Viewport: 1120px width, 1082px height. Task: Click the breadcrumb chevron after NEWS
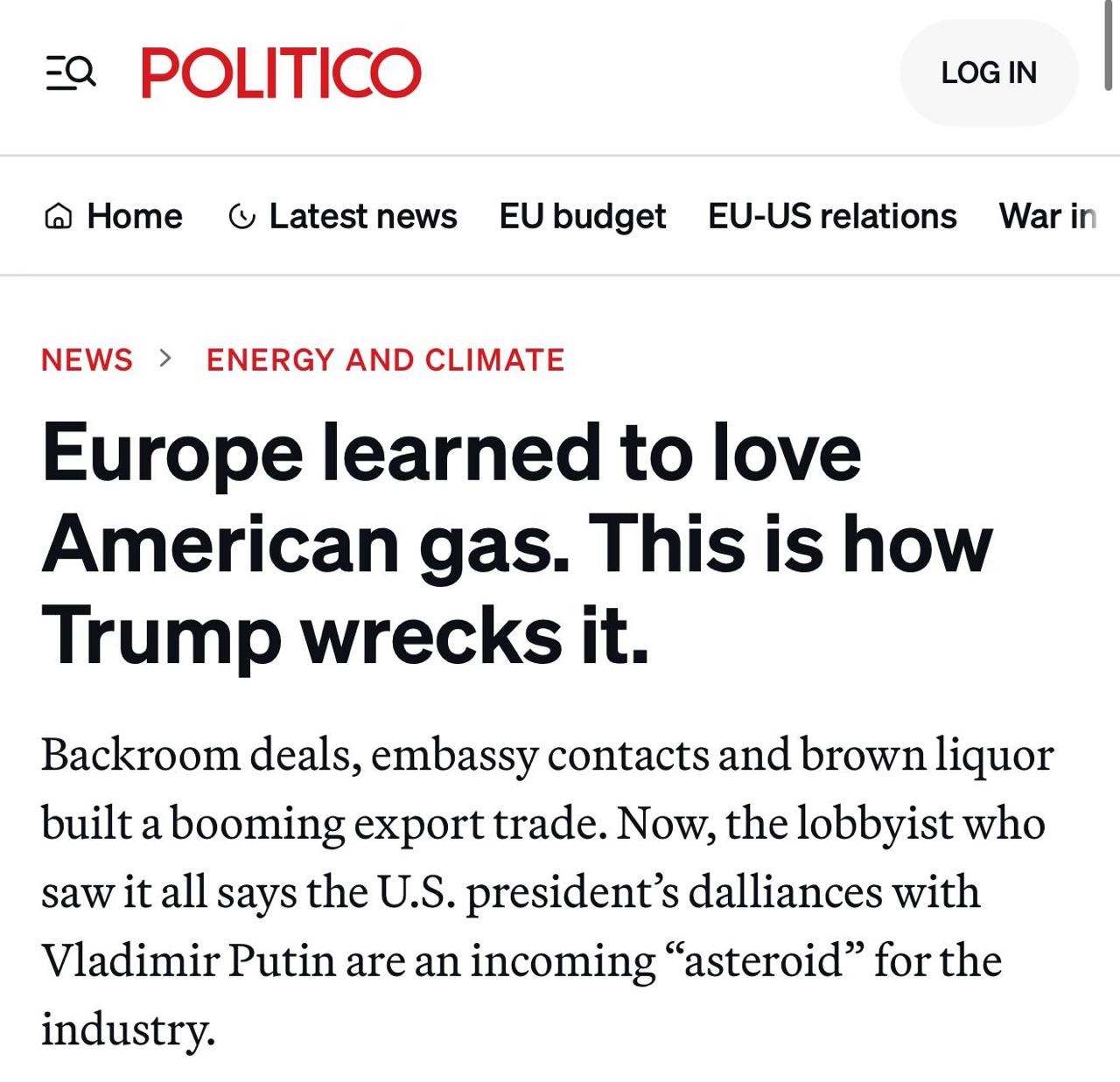pos(165,358)
